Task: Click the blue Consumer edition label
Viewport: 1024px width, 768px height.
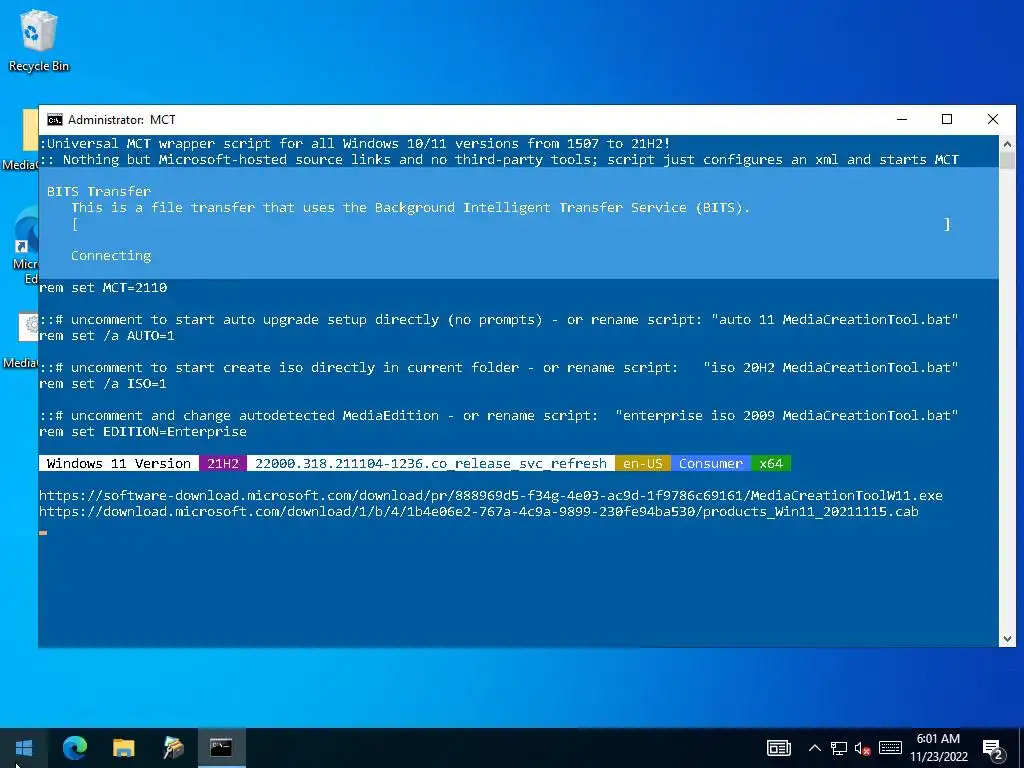Action: pyautogui.click(x=711, y=463)
